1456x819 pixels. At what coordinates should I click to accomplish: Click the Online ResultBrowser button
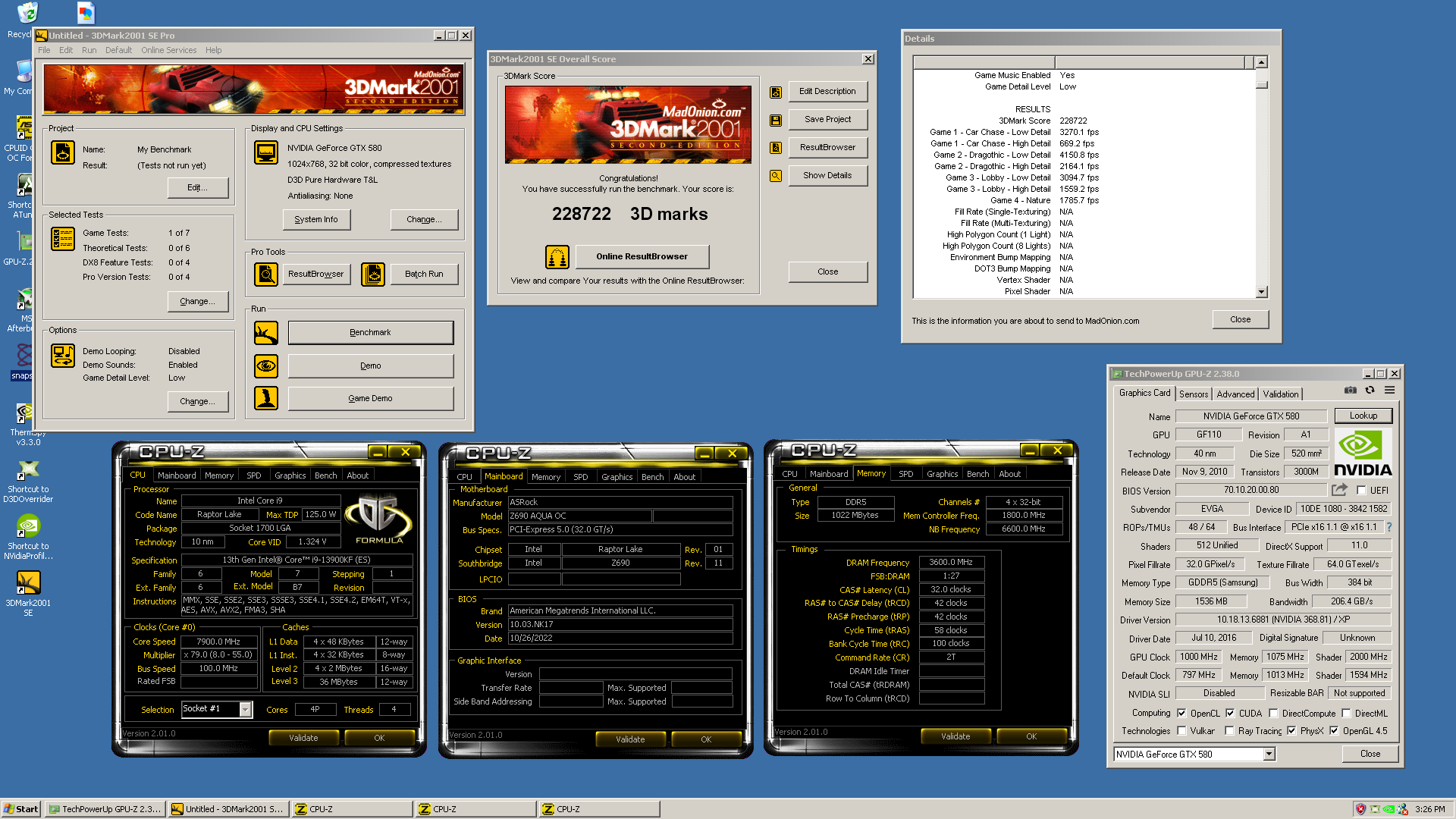tap(642, 257)
